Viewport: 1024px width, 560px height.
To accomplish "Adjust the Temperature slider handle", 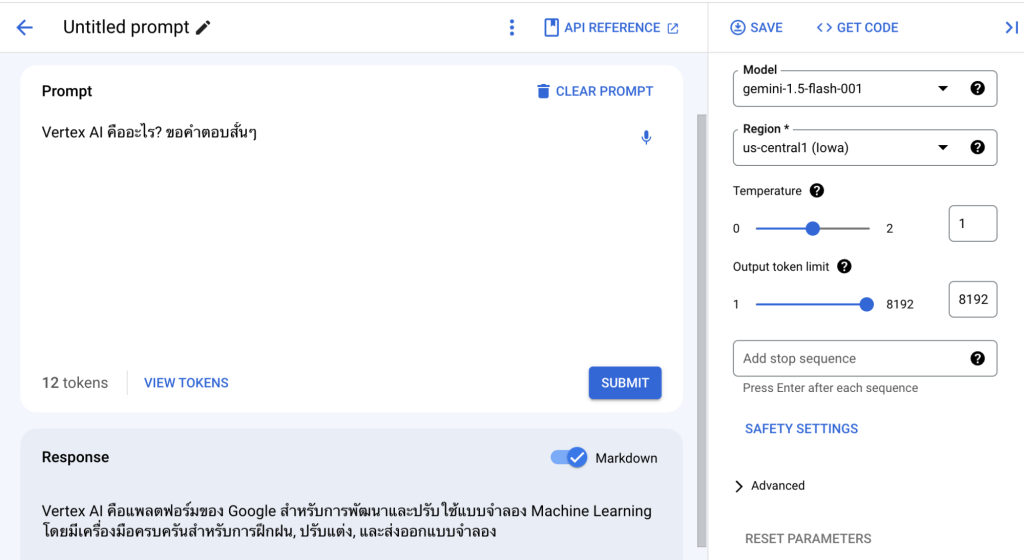I will tap(812, 228).
